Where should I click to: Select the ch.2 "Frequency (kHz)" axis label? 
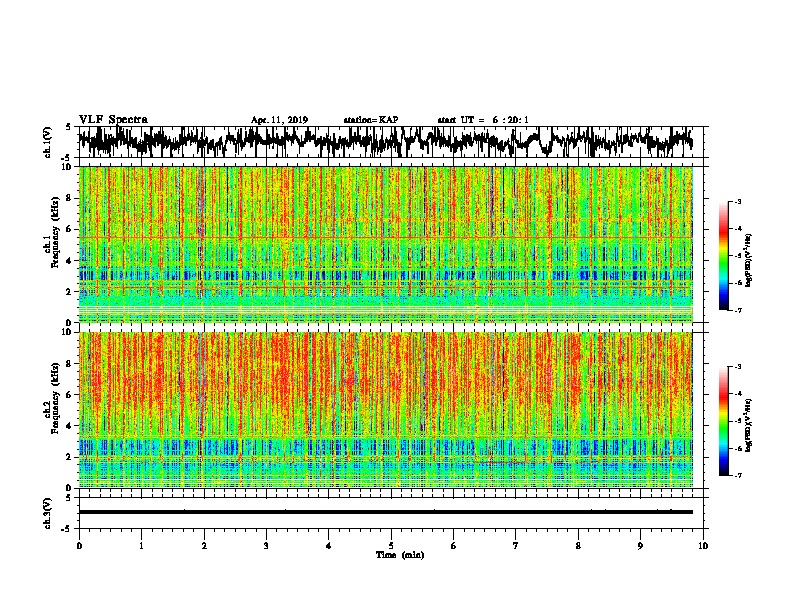(x=55, y=398)
